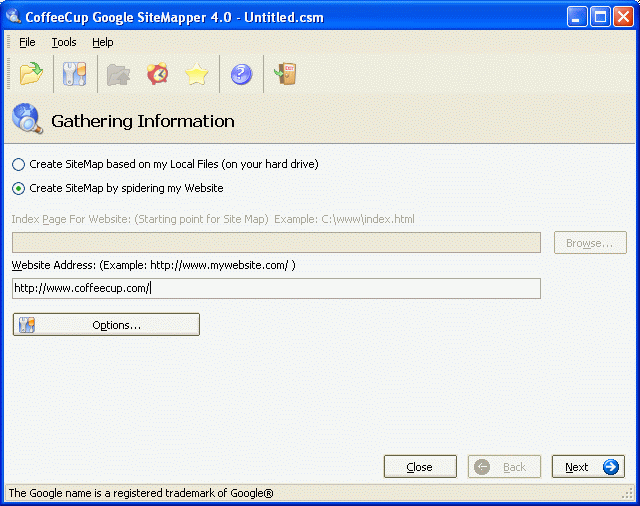The height and width of the screenshot is (506, 640).
Task: Open settings with the wrench tools icon
Action: coord(74,74)
